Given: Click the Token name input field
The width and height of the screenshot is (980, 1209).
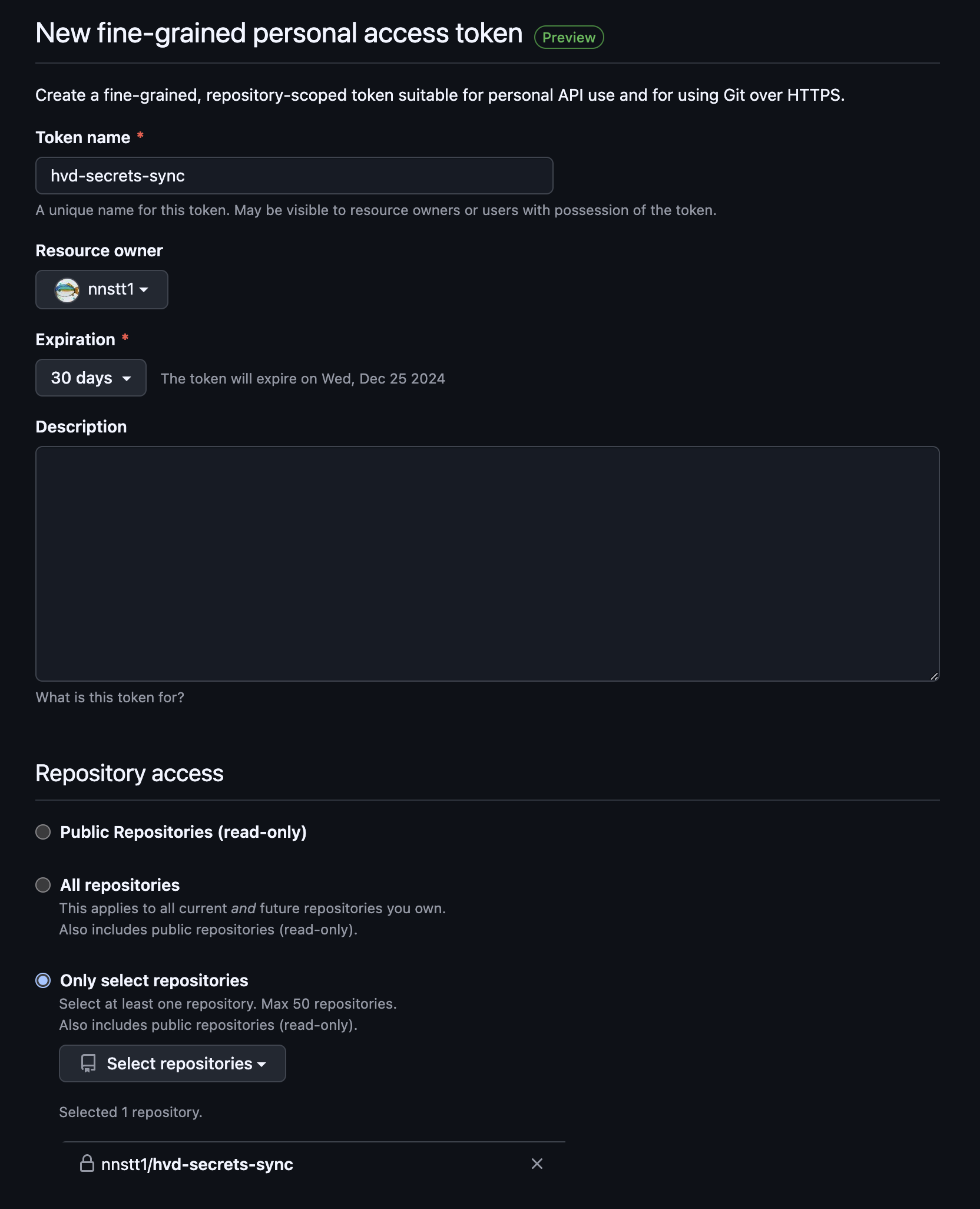Looking at the screenshot, I should (294, 176).
